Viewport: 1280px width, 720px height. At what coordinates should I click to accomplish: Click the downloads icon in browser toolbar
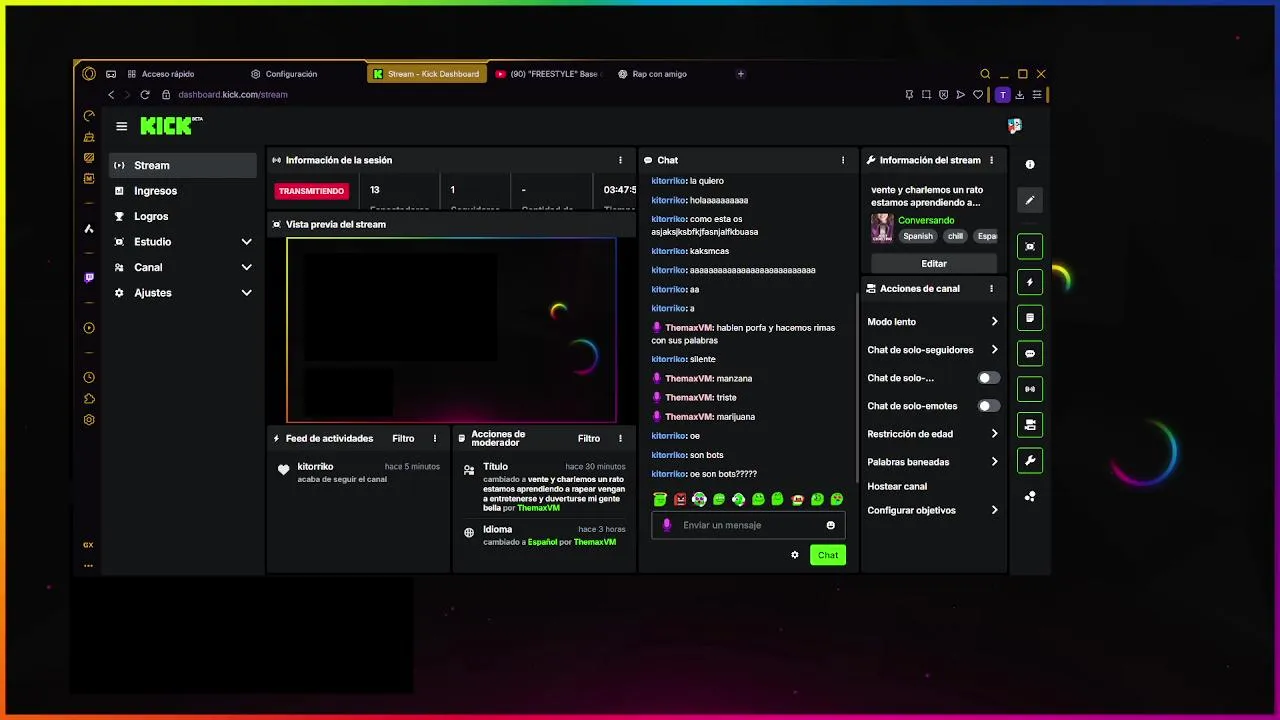click(1019, 95)
